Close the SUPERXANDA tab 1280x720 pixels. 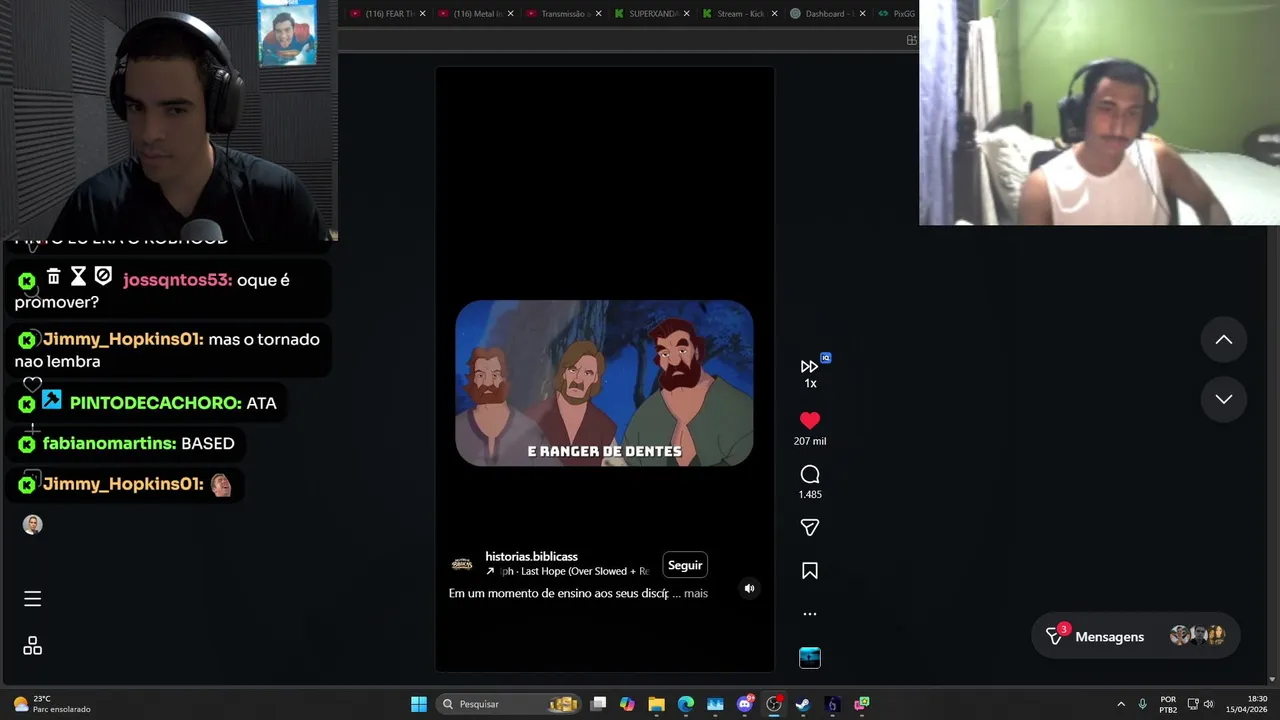point(686,14)
